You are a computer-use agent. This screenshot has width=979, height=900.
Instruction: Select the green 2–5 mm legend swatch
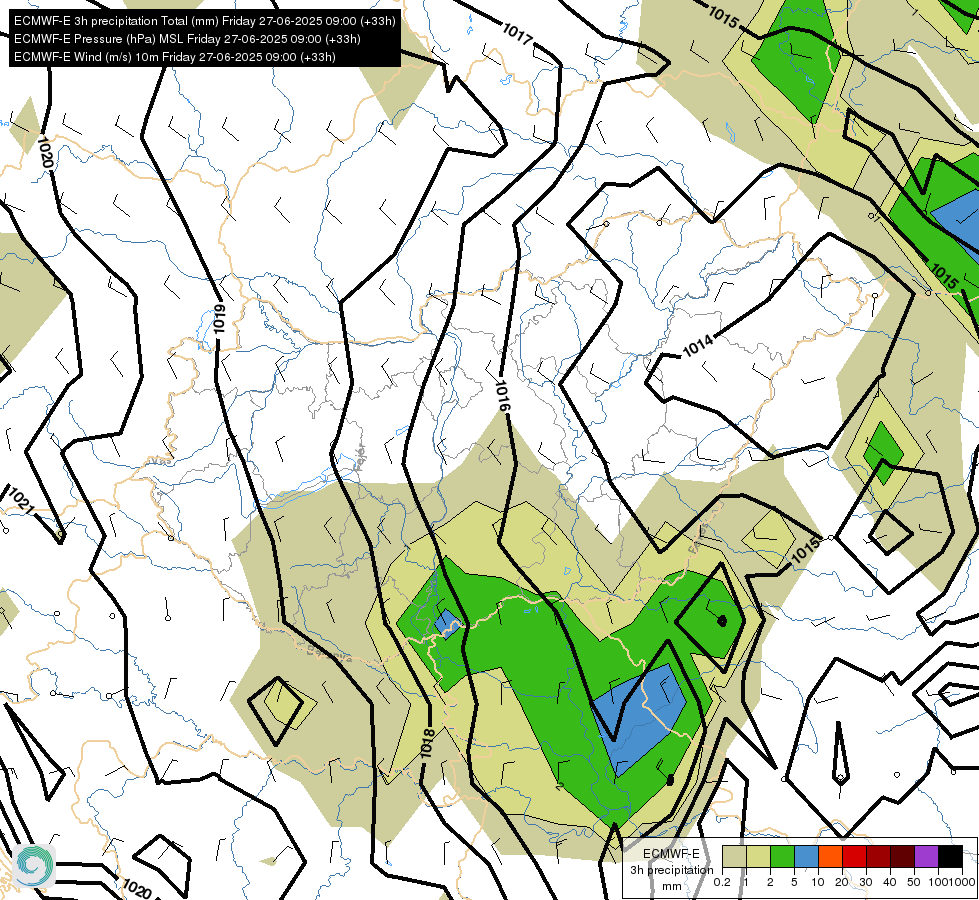coord(782,856)
